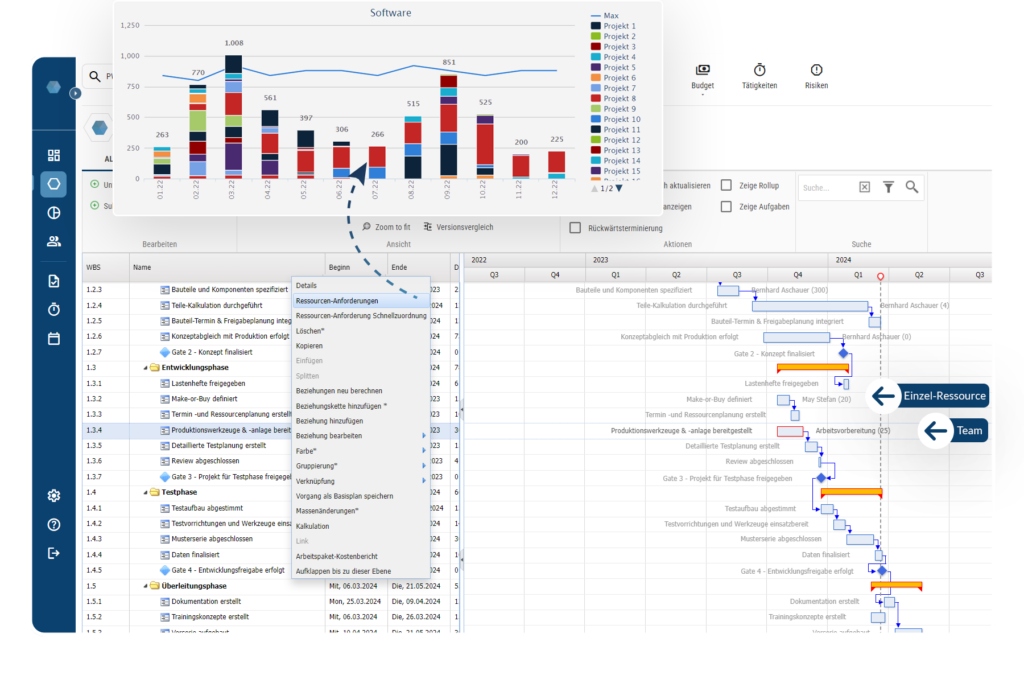
Task: Click the filter funnel icon in search
Action: (x=888, y=187)
